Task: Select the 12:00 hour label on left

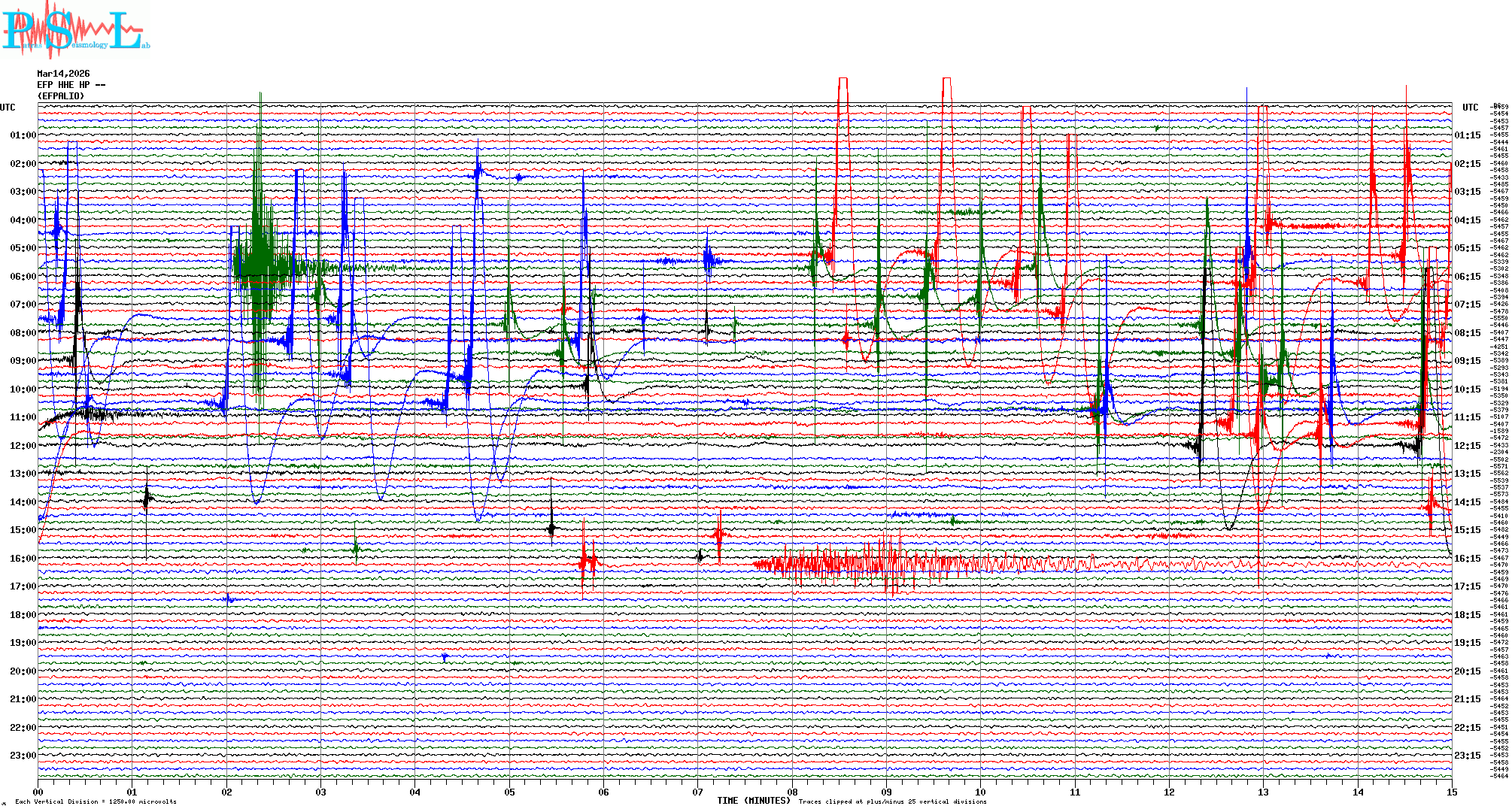Action: point(23,446)
